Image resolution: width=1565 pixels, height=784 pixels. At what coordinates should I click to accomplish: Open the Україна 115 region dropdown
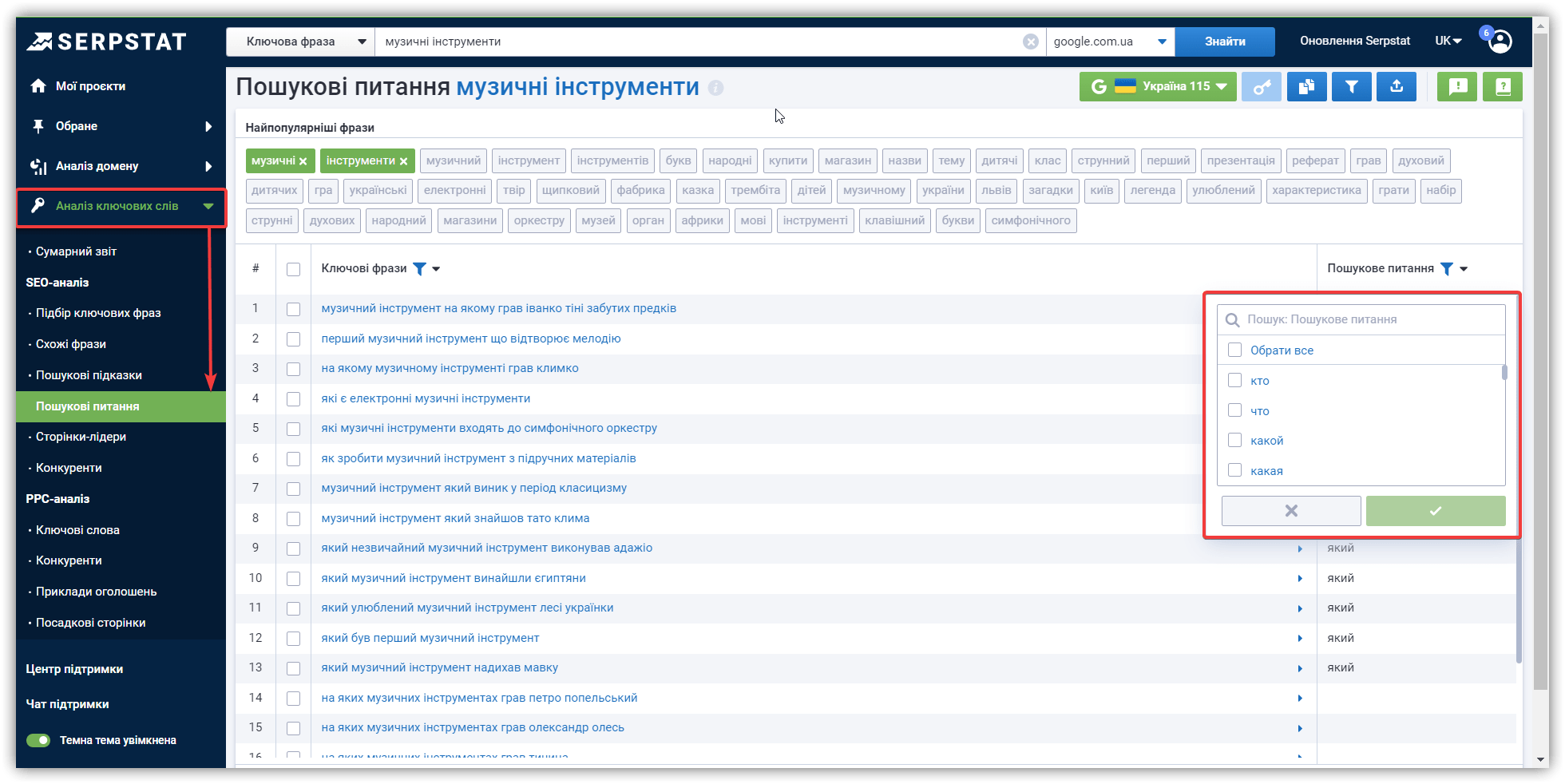[x=1158, y=87]
